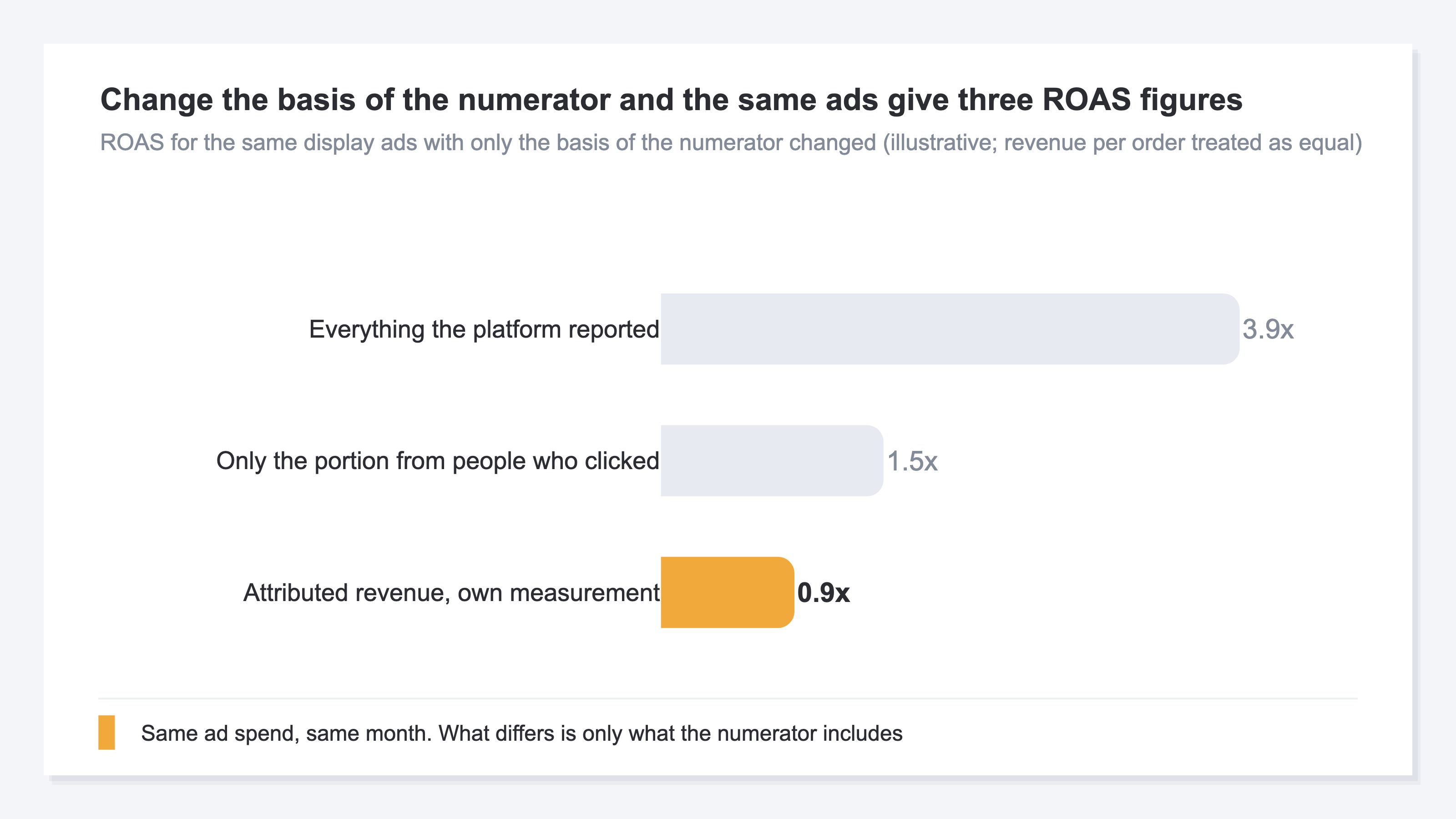This screenshot has height=819, width=1456.
Task: Click the empty white area above the bars
Action: coord(728,226)
